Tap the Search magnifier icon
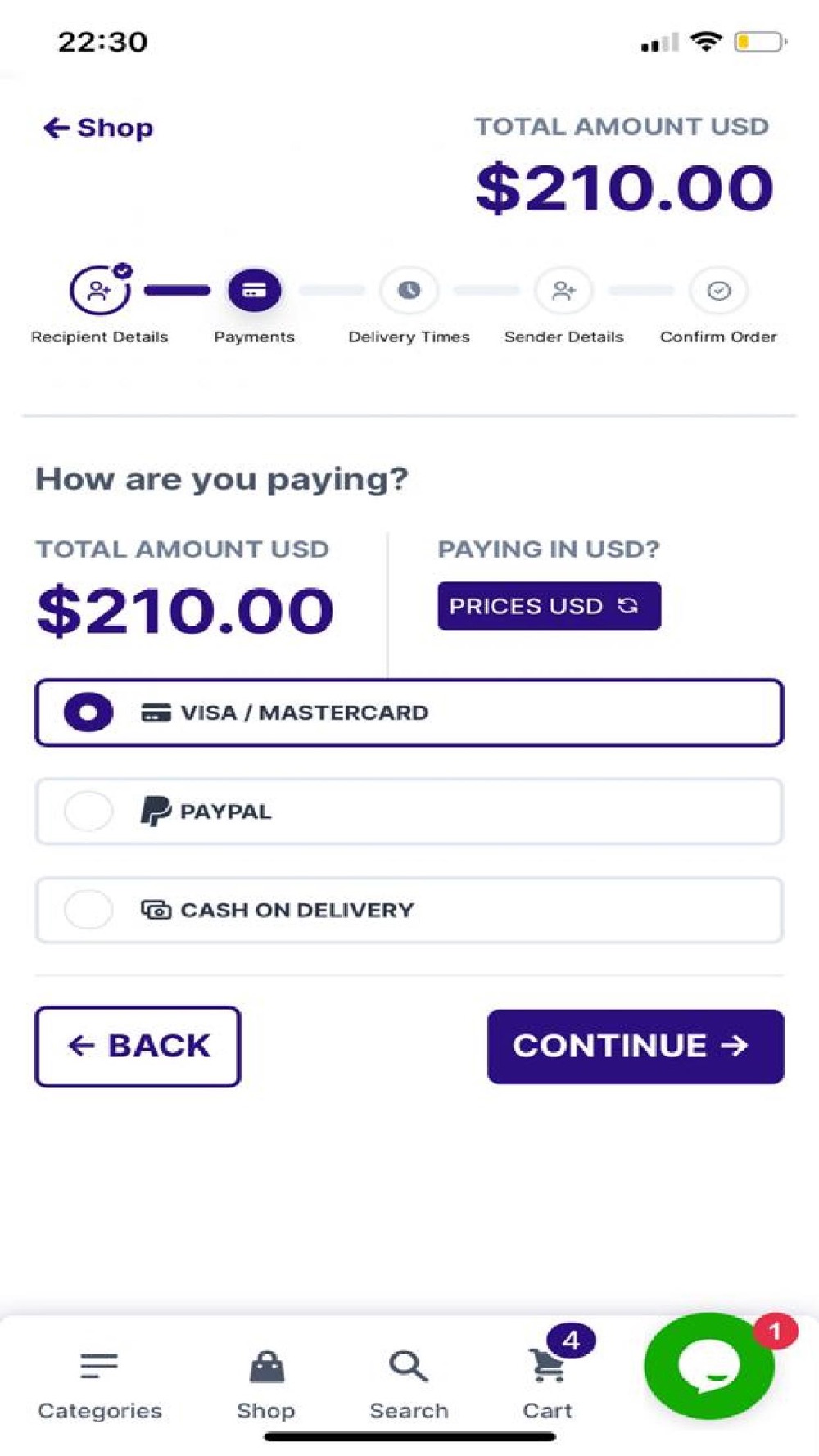 click(409, 1366)
